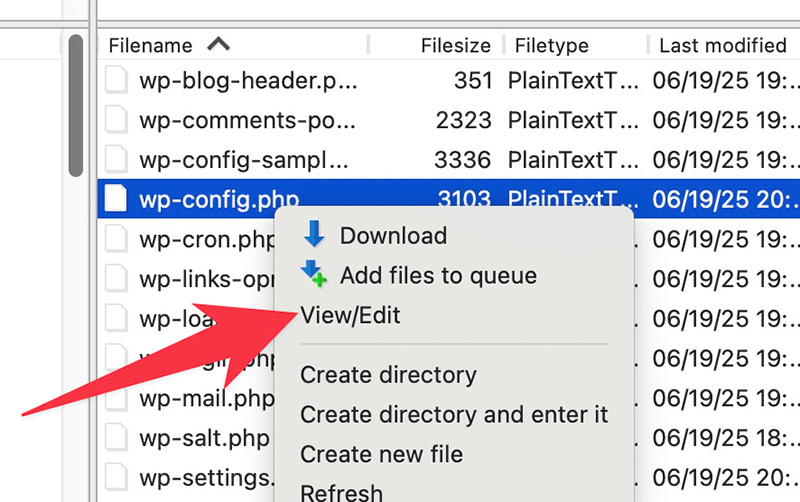The image size is (800, 502).
Task: Click the add-to-queue plus arrow icon
Action: (x=314, y=274)
